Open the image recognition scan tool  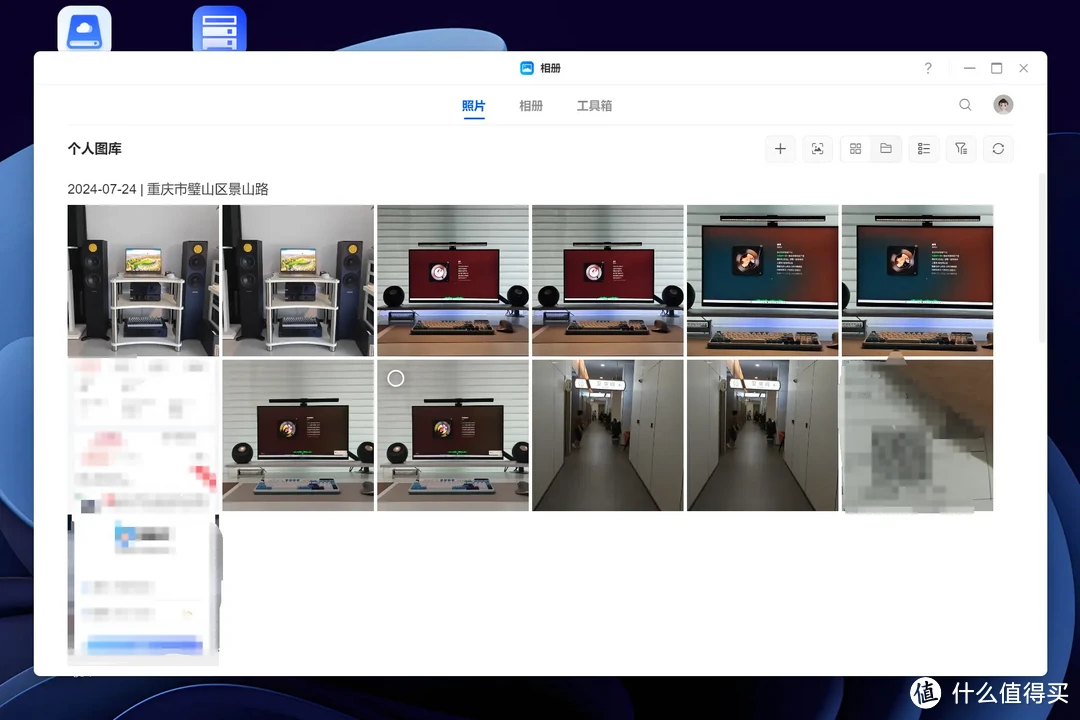tap(818, 149)
